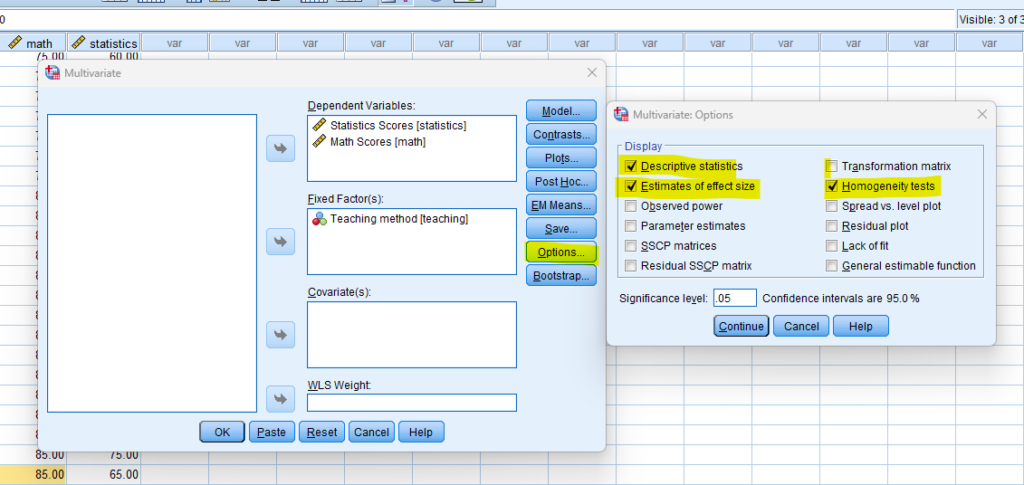
Task: Open the EM Means... dialog
Action: 561,205
